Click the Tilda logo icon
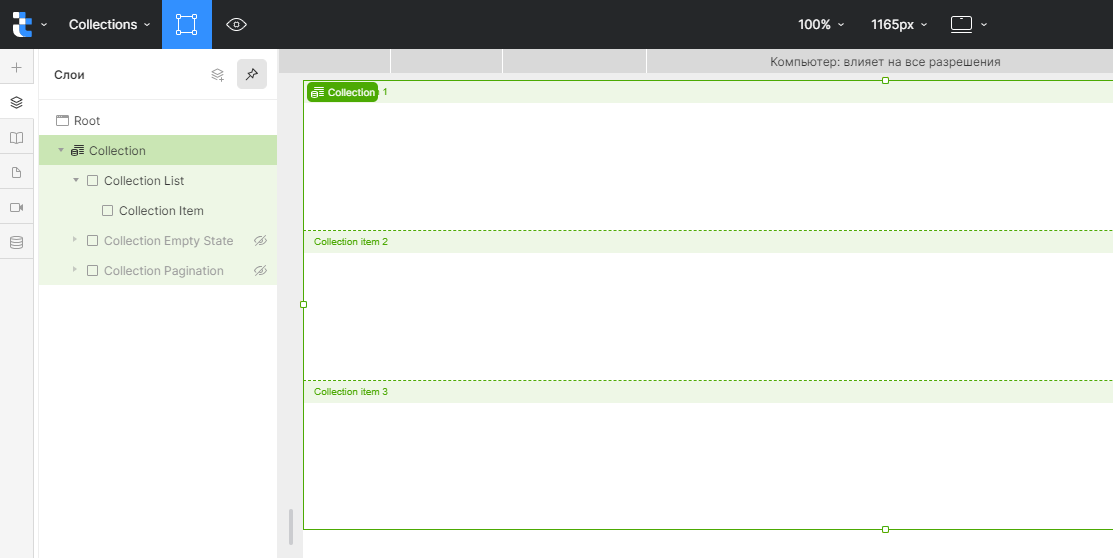This screenshot has width=1113, height=558. click(22, 24)
